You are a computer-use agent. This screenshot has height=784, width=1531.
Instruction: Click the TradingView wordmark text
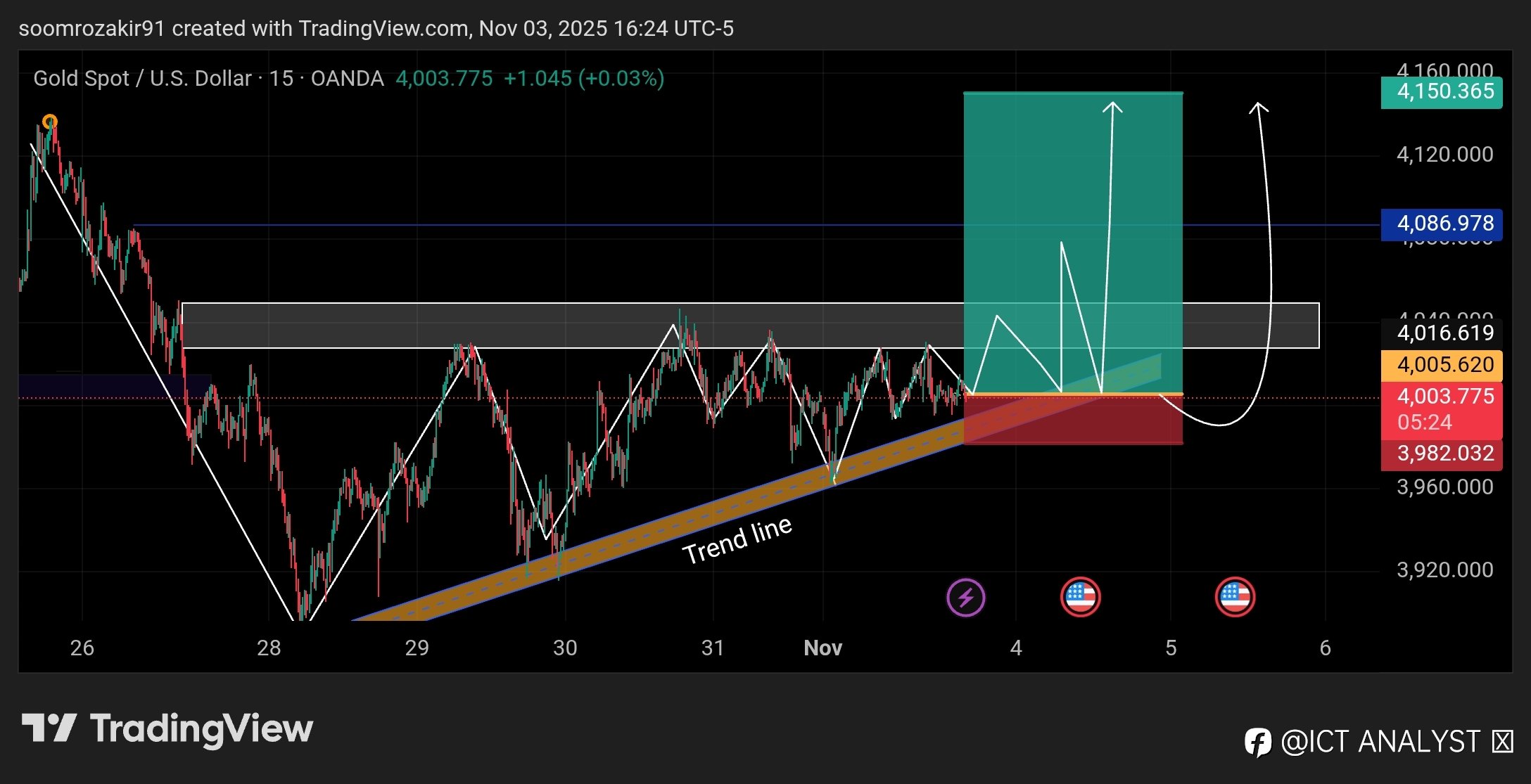point(201,728)
